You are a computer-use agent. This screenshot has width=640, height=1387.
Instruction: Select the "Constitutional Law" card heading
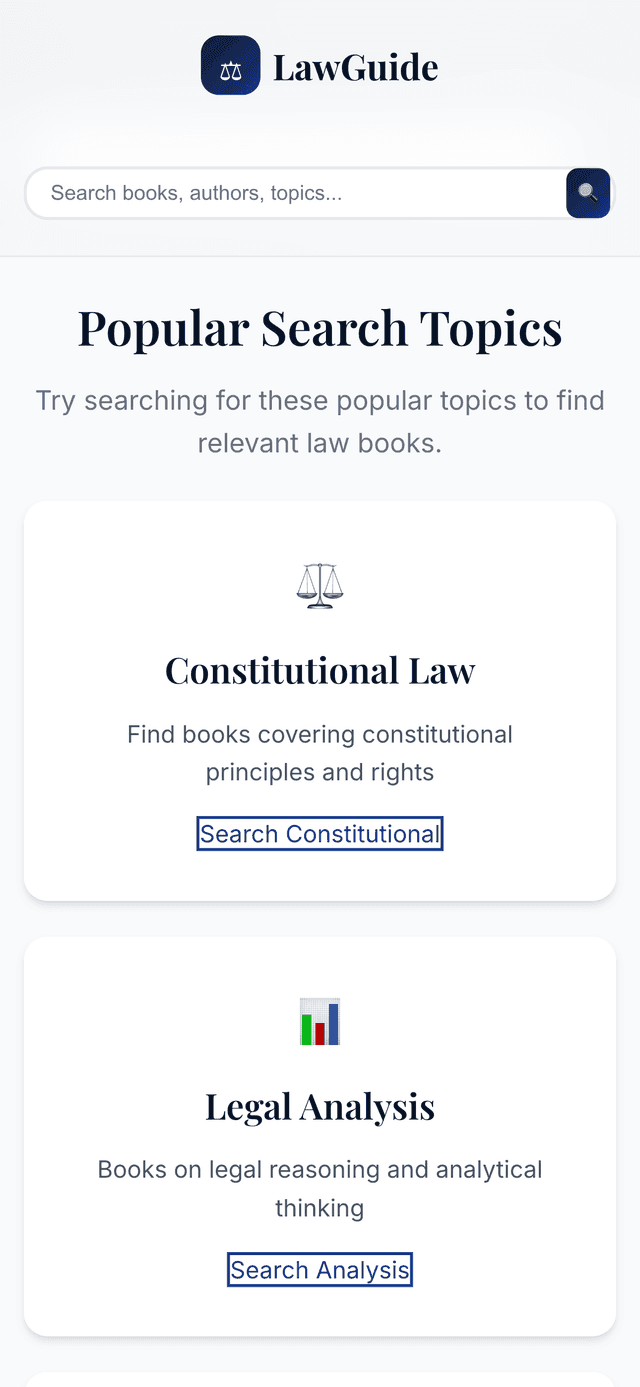(320, 670)
